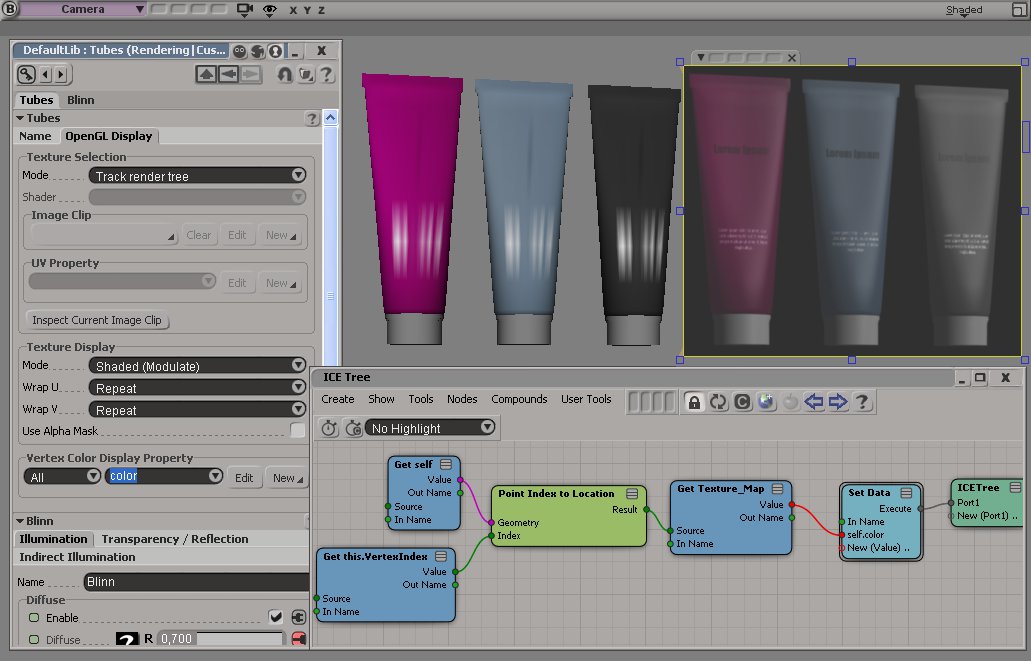
Task: Toggle the viewport eye visibility icon
Action: tap(269, 10)
